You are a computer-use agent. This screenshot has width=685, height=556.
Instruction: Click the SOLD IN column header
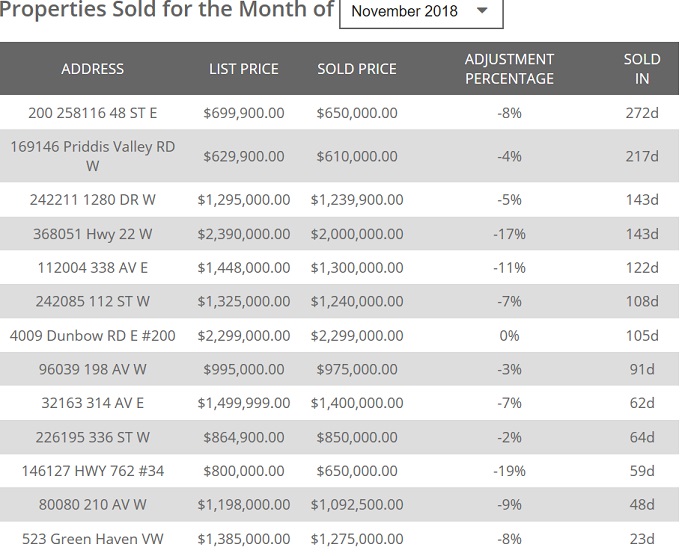[x=641, y=69]
